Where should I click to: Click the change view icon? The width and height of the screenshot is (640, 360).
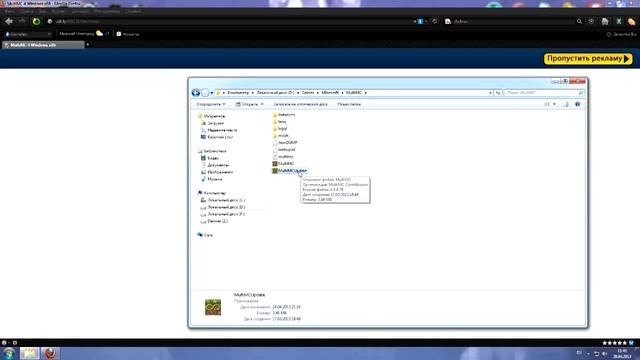[x=547, y=104]
